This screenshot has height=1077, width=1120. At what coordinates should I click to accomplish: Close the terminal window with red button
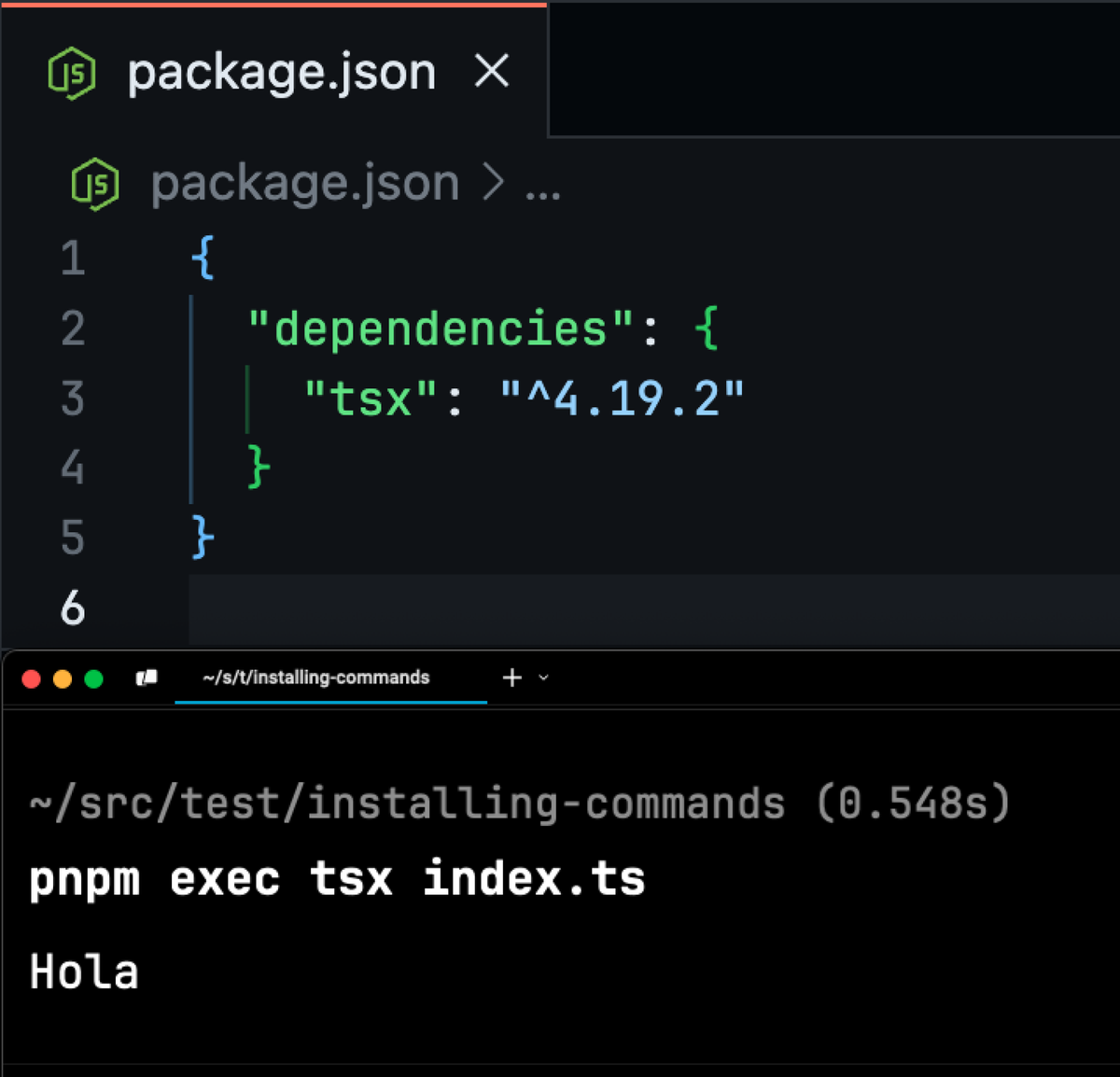coord(31,678)
